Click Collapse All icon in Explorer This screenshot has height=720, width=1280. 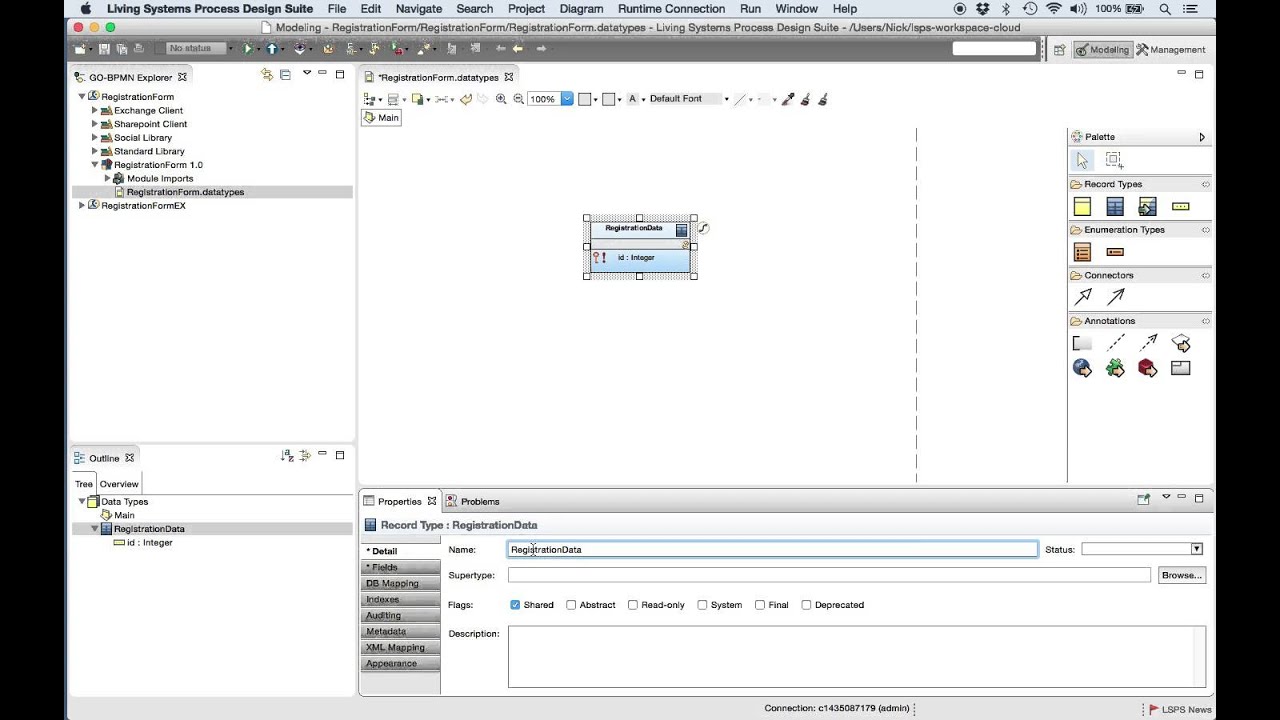tap(285, 75)
